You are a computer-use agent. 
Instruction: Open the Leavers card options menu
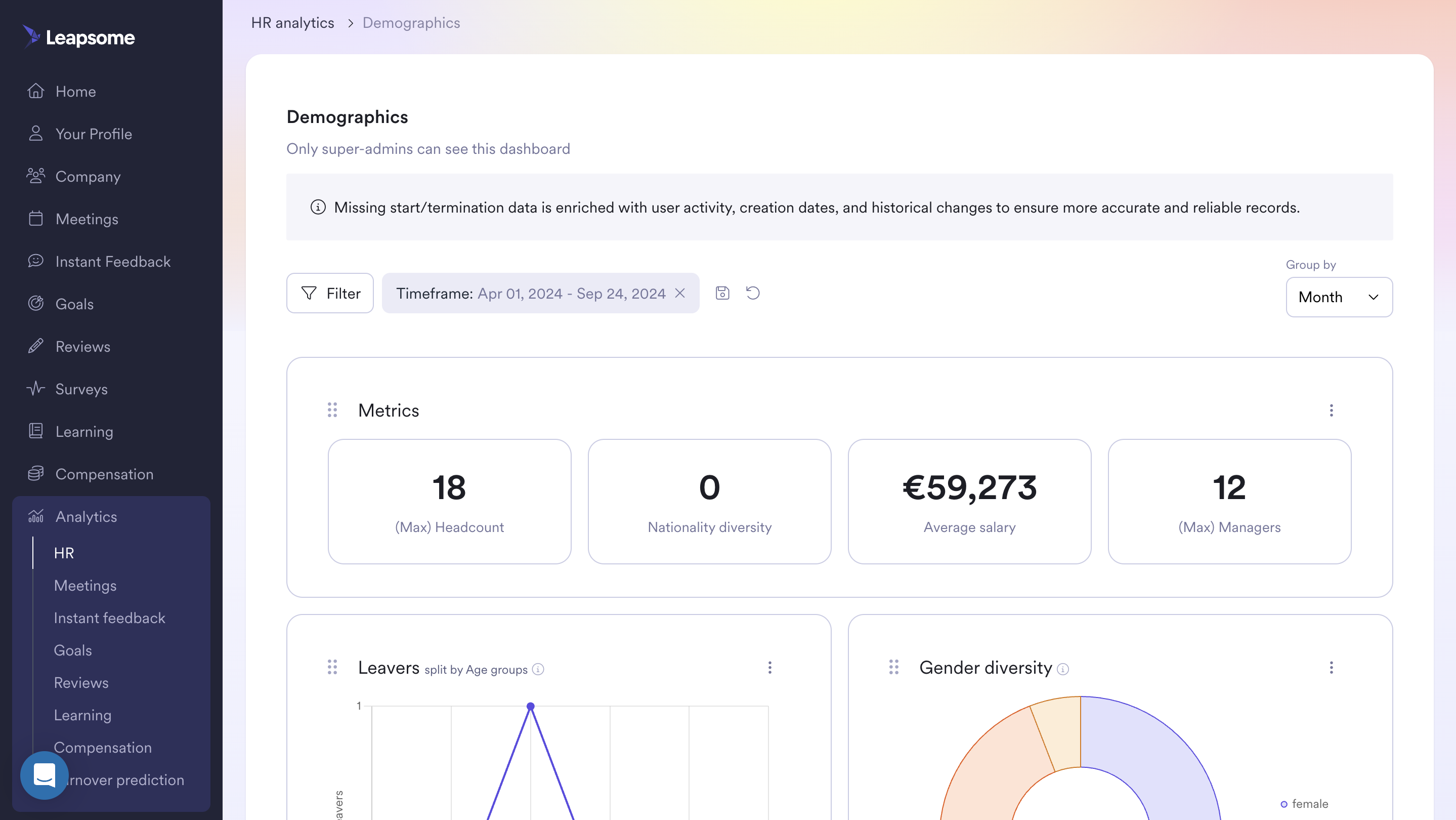coord(770,667)
